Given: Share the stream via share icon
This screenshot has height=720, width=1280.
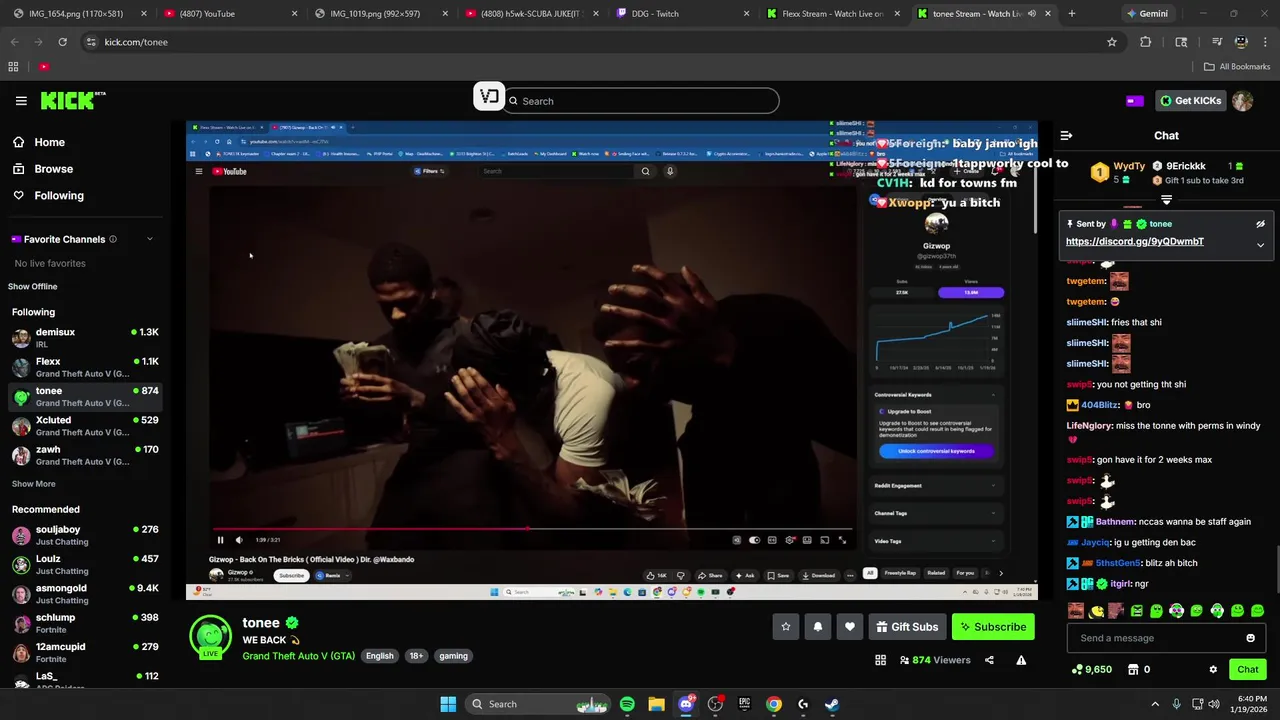Looking at the screenshot, I should [989, 660].
